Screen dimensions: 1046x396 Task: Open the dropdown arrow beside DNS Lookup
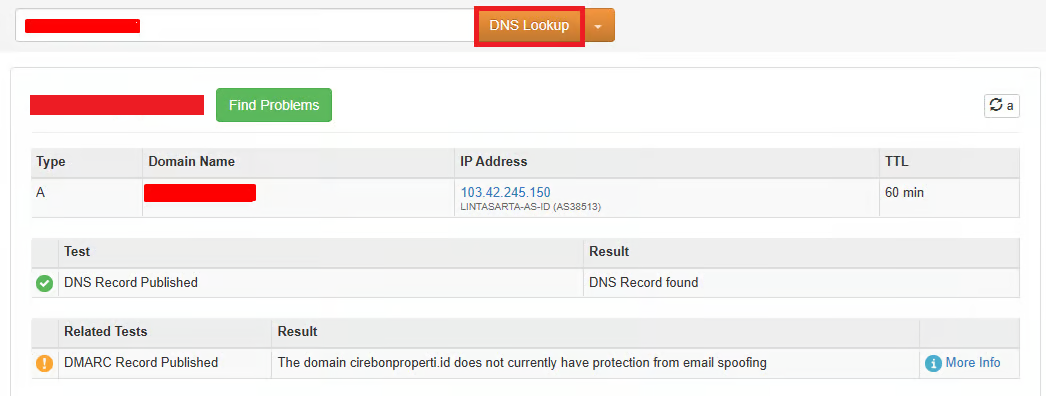click(598, 26)
